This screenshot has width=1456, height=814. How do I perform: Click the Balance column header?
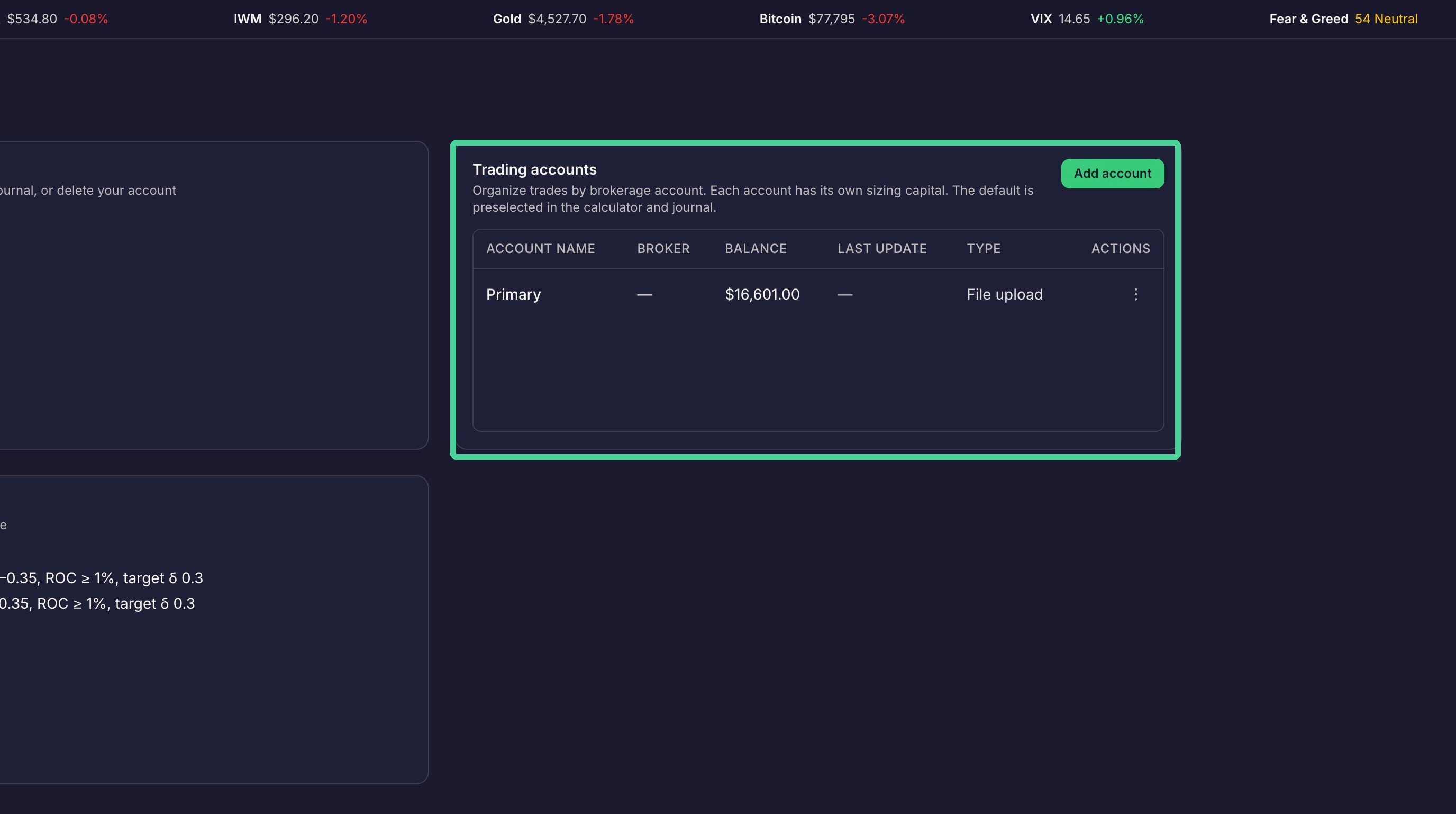(x=756, y=249)
